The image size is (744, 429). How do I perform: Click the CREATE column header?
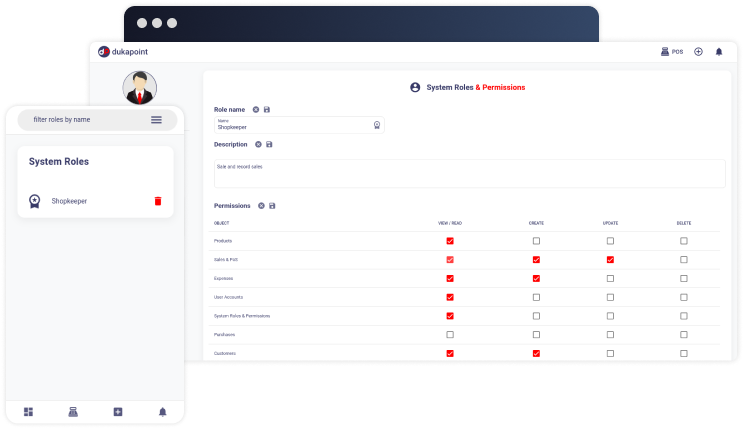[536, 223]
